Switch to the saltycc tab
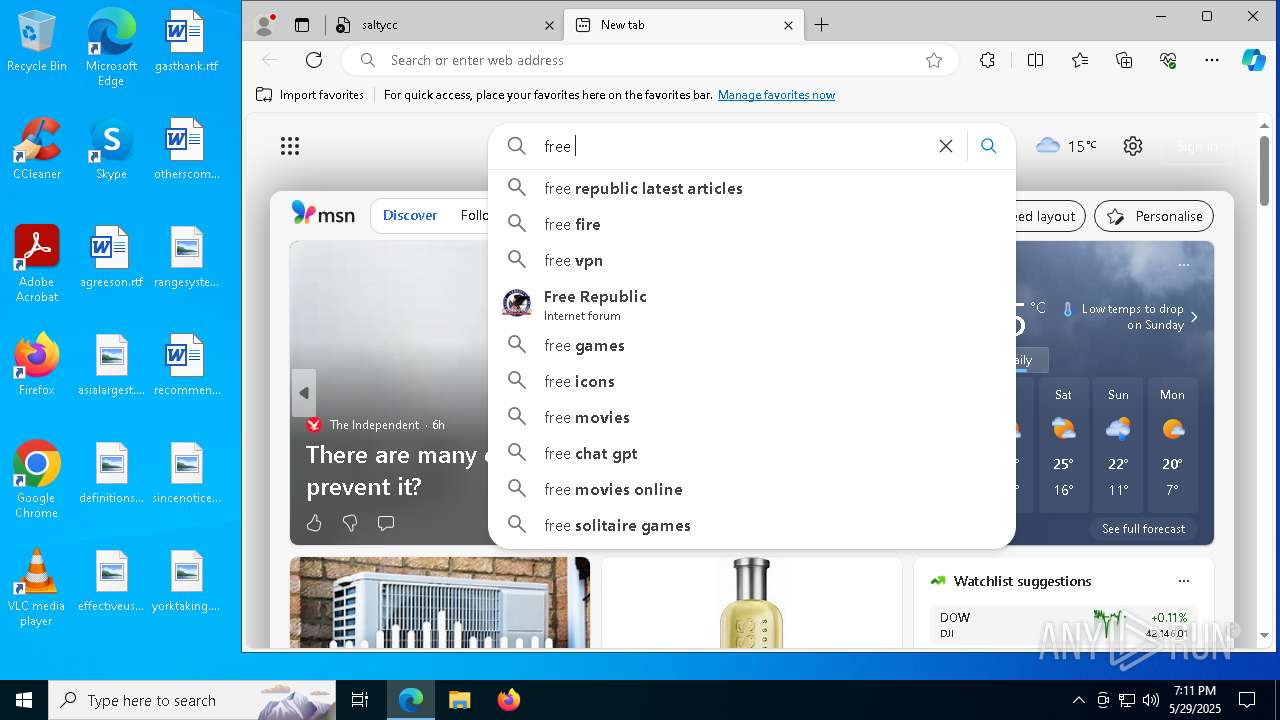Screen dimensions: 1280x720 click(x=444, y=25)
